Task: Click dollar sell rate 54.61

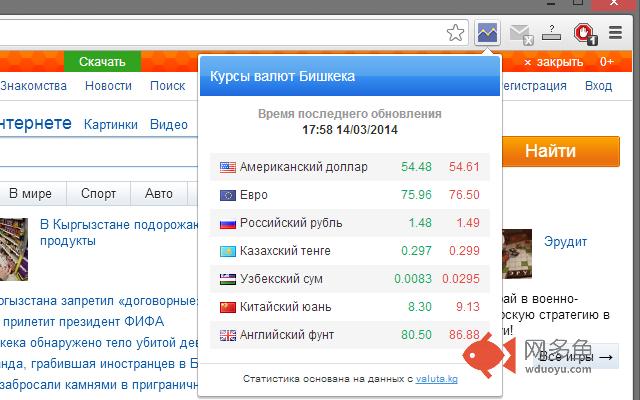Action: click(464, 167)
